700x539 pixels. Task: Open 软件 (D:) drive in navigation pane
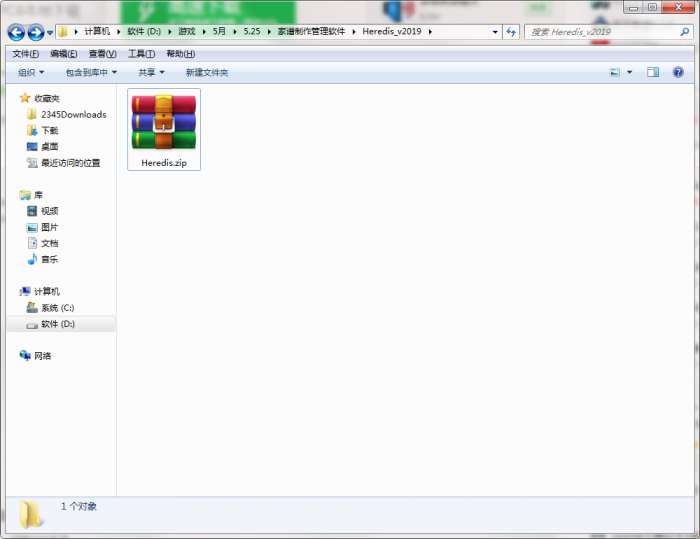coord(58,324)
